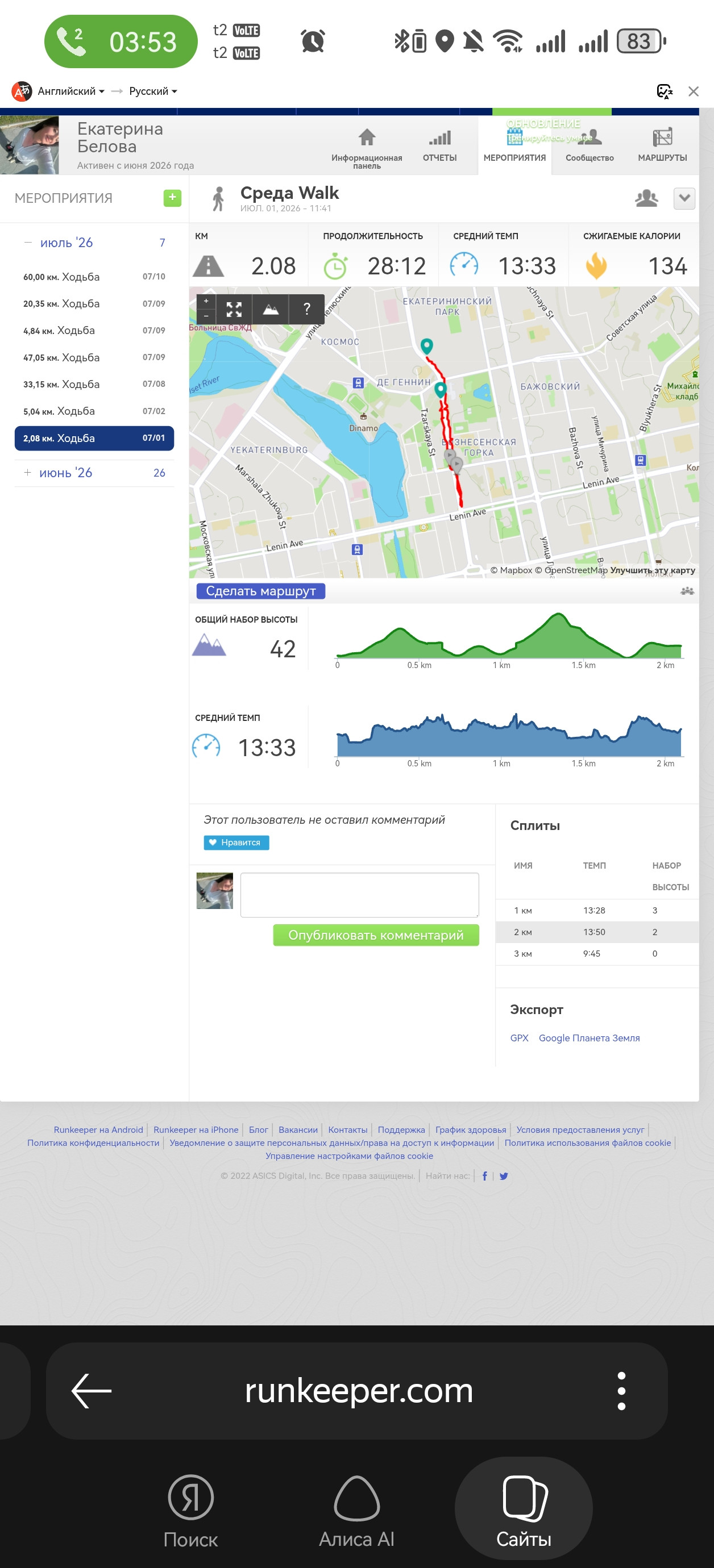Select the 20,35 км Ходьба activity
Viewport: 714px width, 1568px height.
(94, 303)
